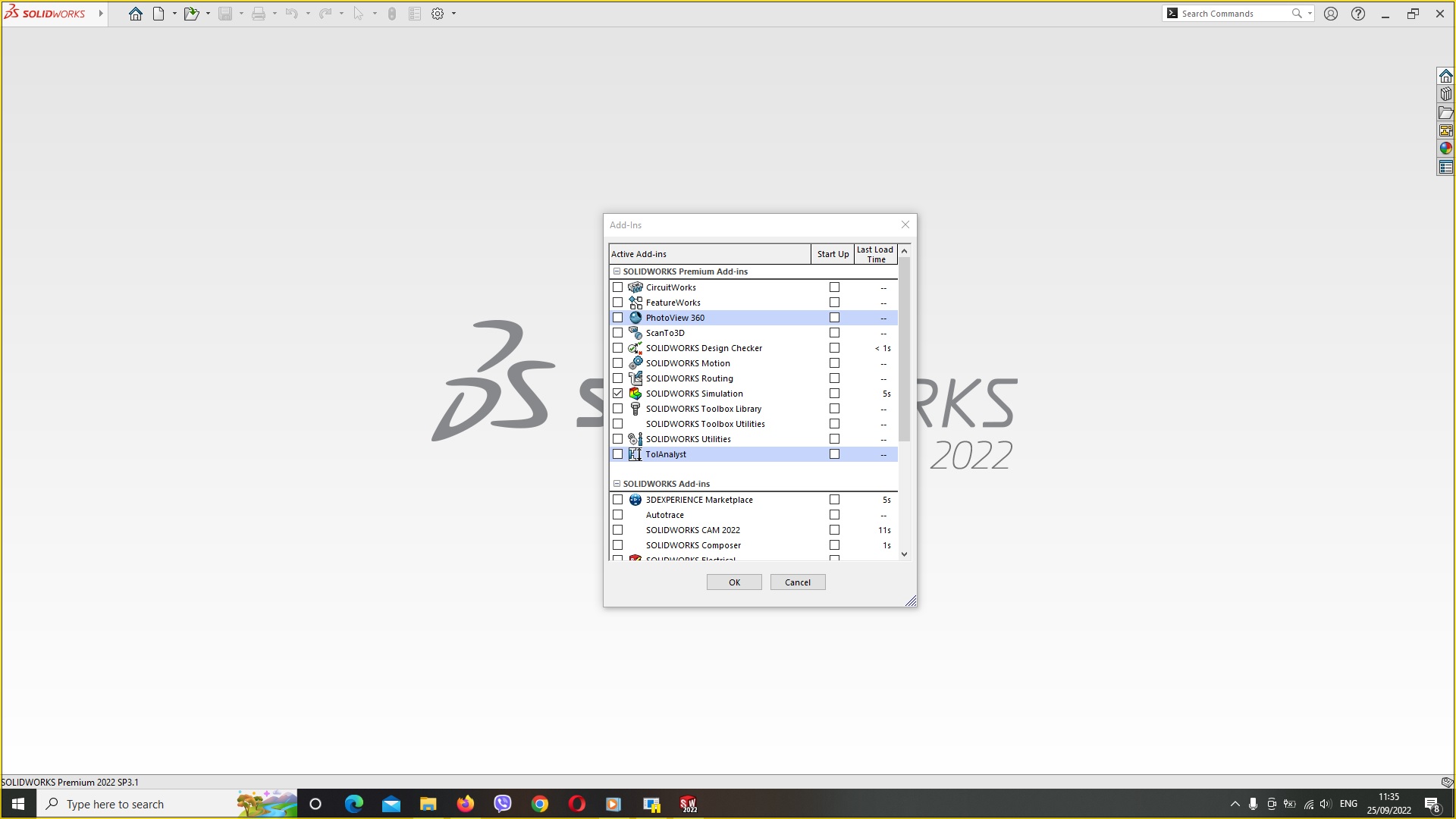Screen dimensions: 1456x819
Task: Close the Add-Ins dialog with X
Action: (x=905, y=224)
